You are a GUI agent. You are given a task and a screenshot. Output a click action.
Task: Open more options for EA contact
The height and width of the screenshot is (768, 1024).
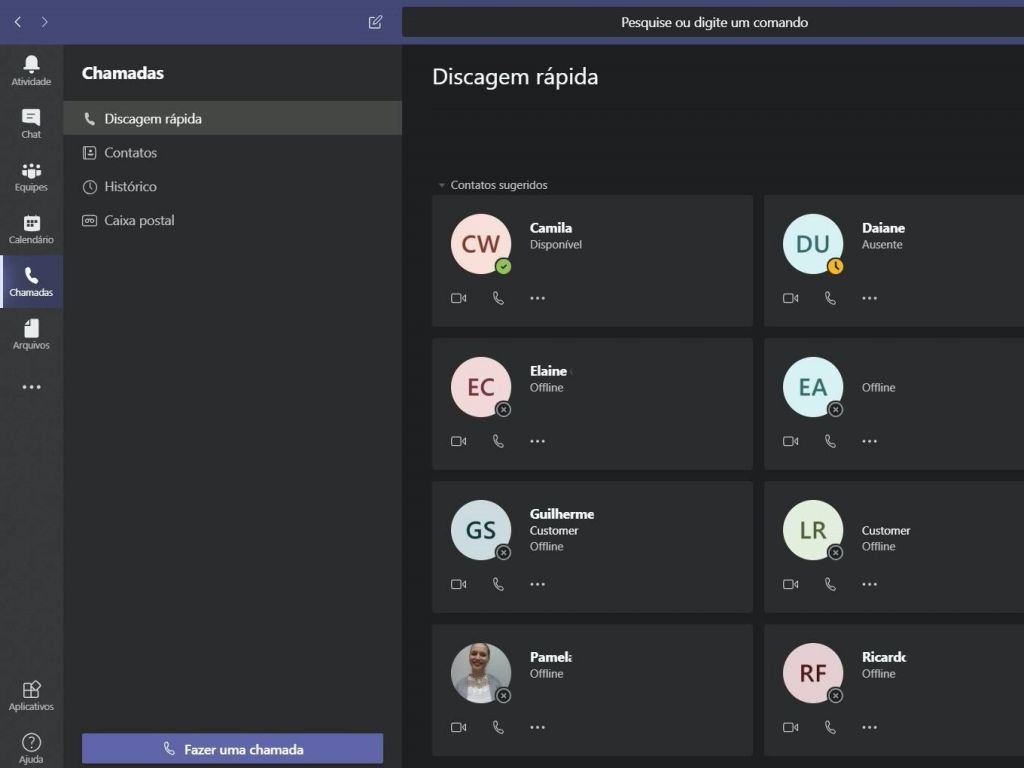coord(869,441)
